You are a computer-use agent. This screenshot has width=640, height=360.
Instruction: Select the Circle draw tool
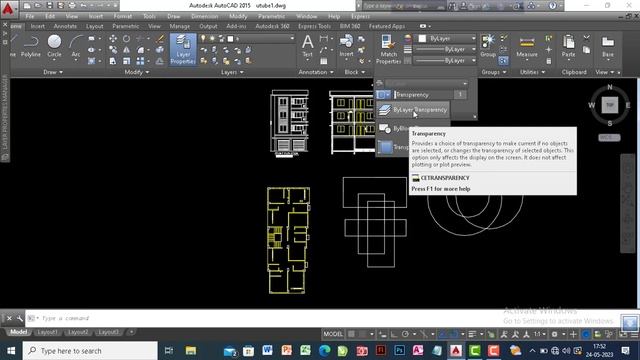click(54, 46)
